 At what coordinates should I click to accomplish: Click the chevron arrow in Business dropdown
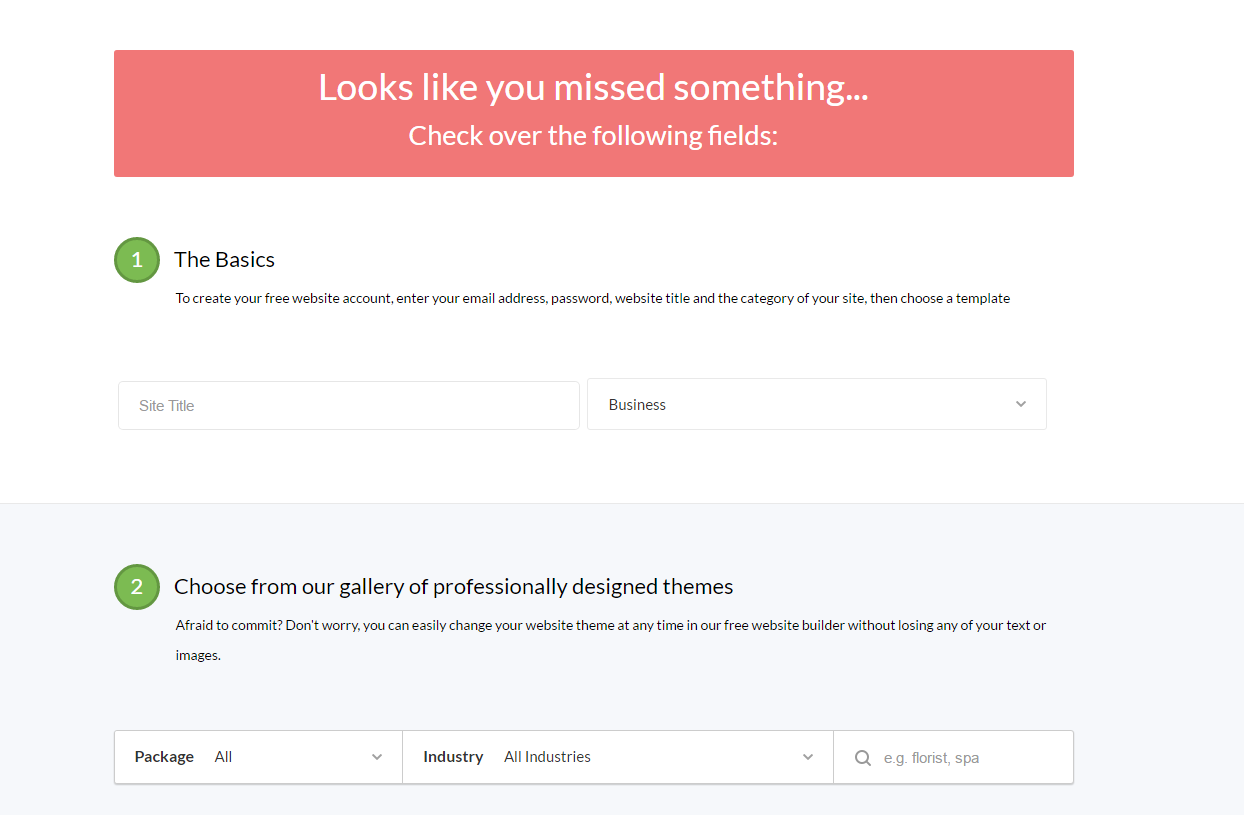(x=1021, y=404)
